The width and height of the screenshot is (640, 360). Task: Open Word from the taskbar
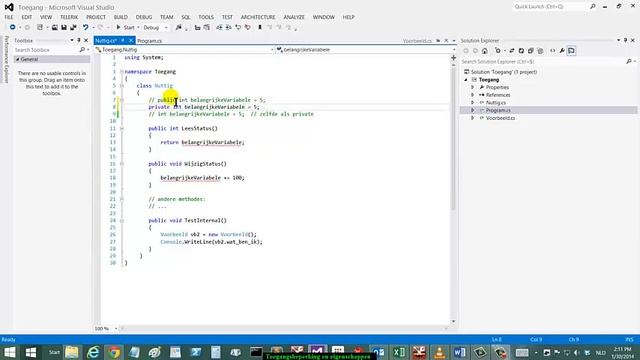(460, 352)
